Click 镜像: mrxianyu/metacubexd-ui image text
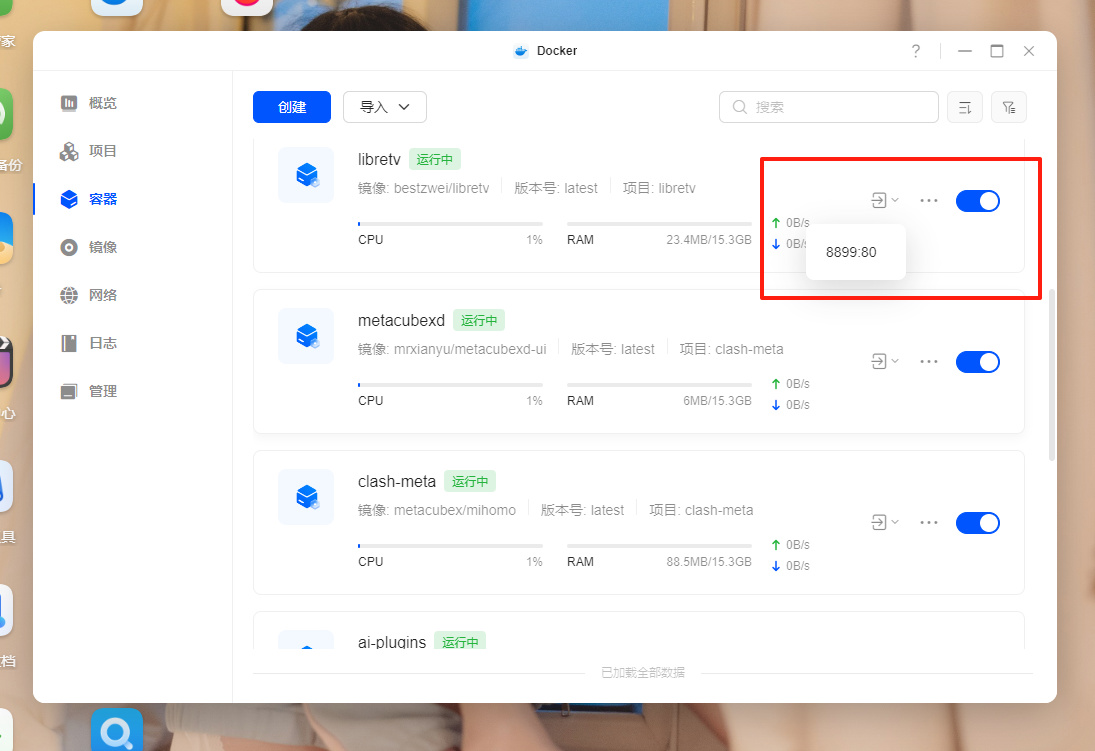 pyautogui.click(x=452, y=349)
